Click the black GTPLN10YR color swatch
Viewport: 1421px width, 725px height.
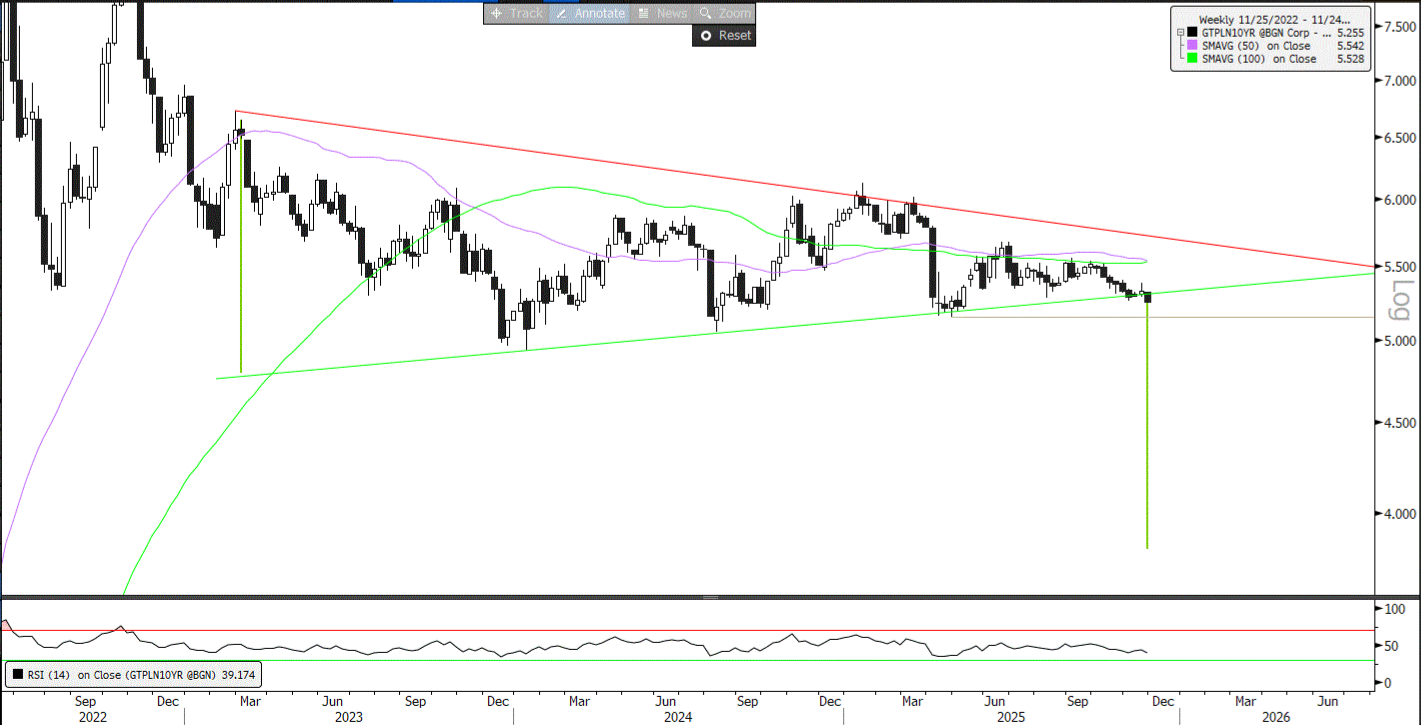pos(1192,33)
